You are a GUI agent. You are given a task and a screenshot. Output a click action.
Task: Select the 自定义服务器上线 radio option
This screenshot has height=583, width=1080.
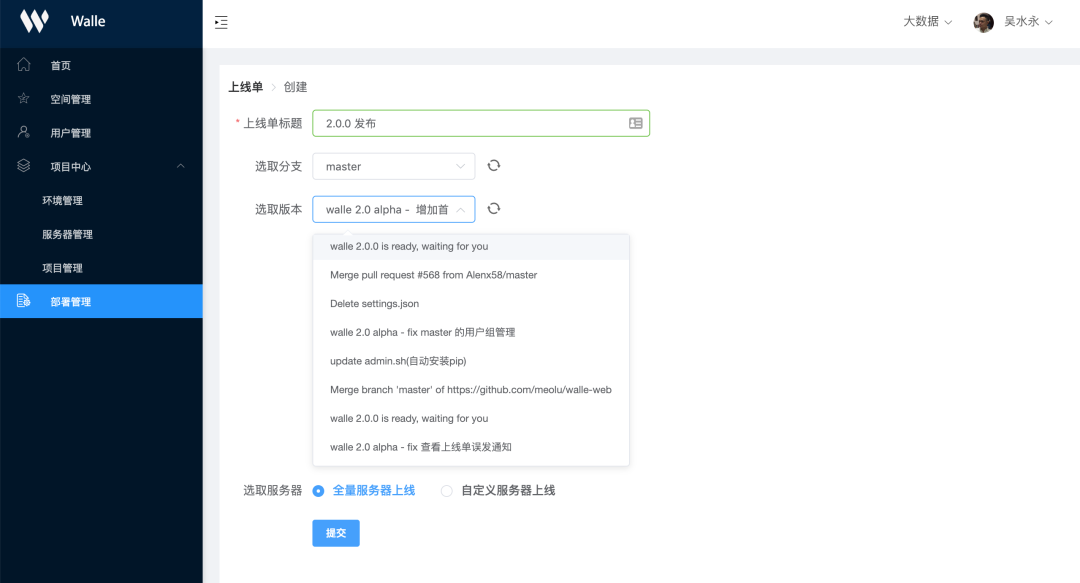(447, 491)
